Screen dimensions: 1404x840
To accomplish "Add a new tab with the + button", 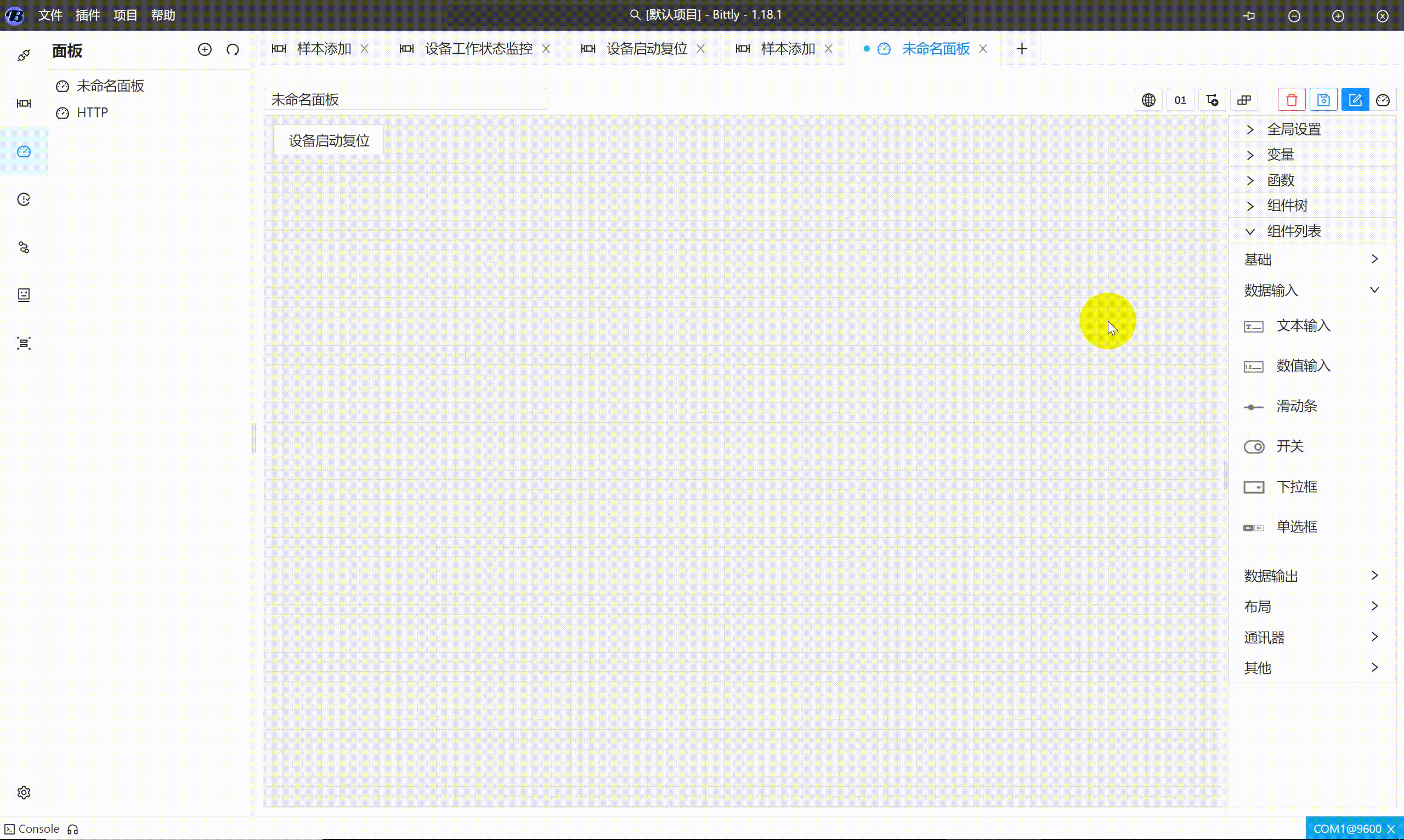I will (1021, 48).
